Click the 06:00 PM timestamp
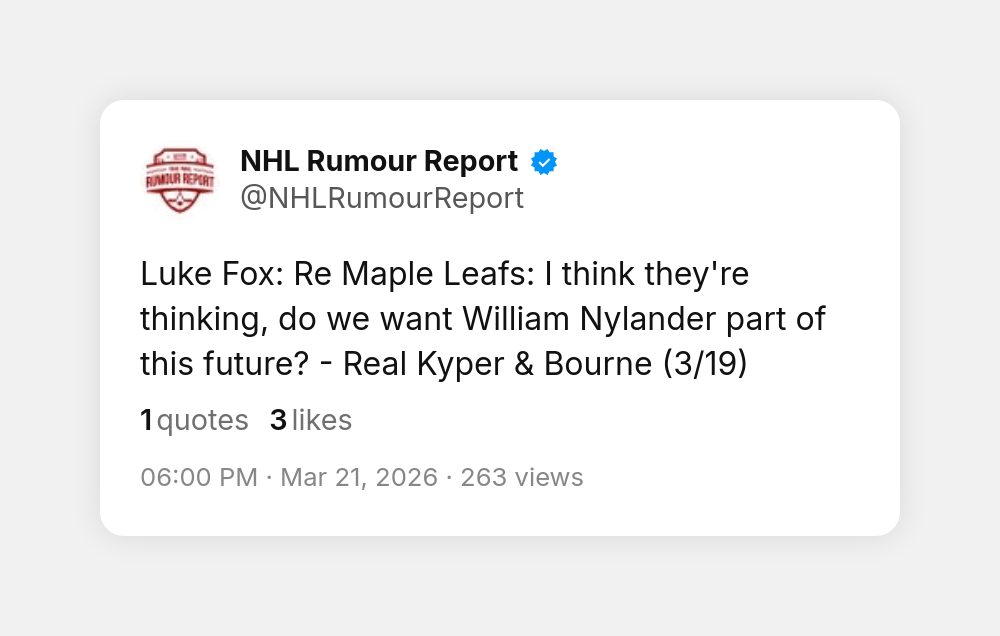Screen dimensions: 1000x636 (x=199, y=477)
